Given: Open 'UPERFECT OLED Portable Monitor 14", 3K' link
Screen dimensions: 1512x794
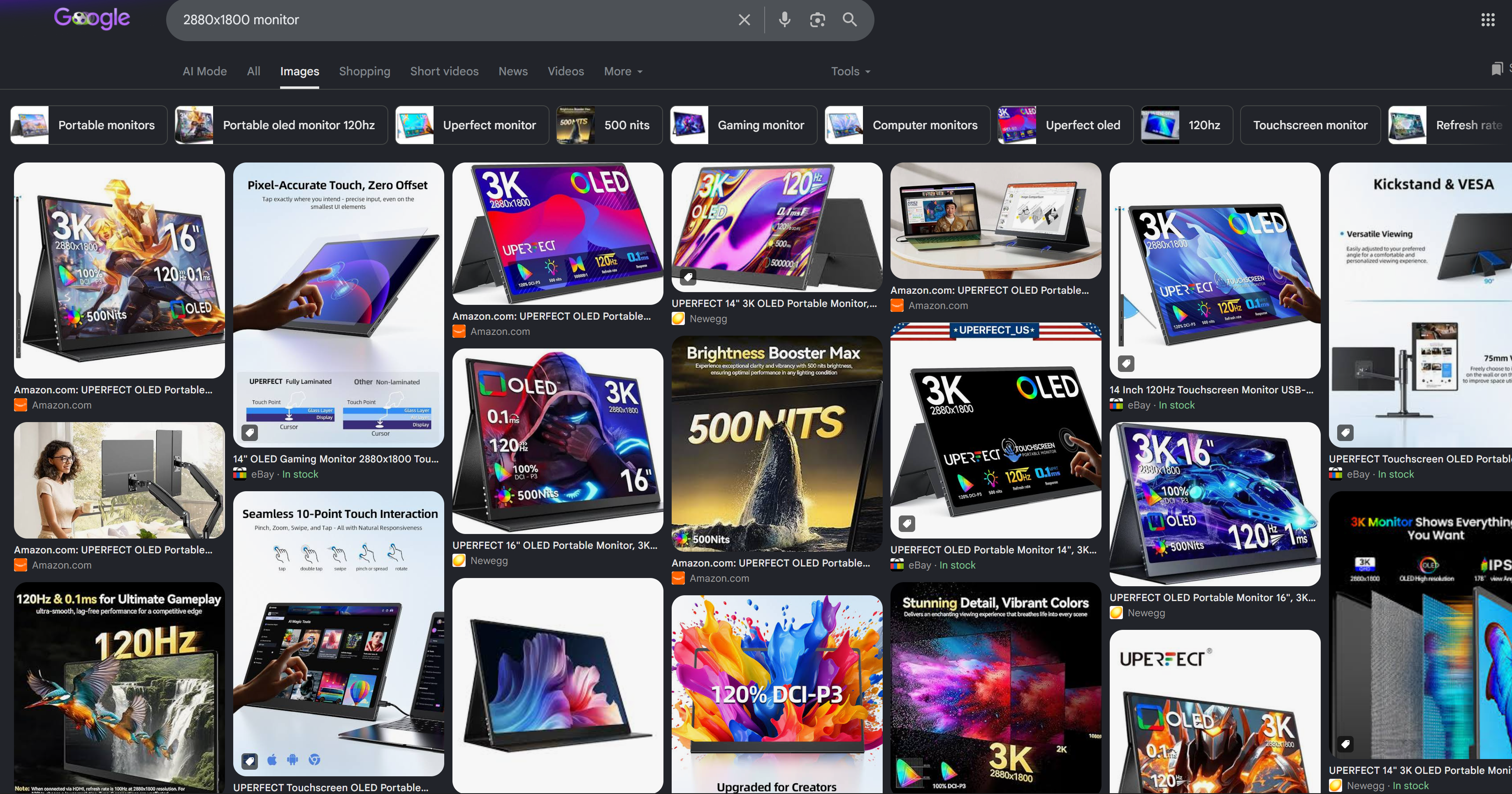Looking at the screenshot, I should click(x=993, y=550).
